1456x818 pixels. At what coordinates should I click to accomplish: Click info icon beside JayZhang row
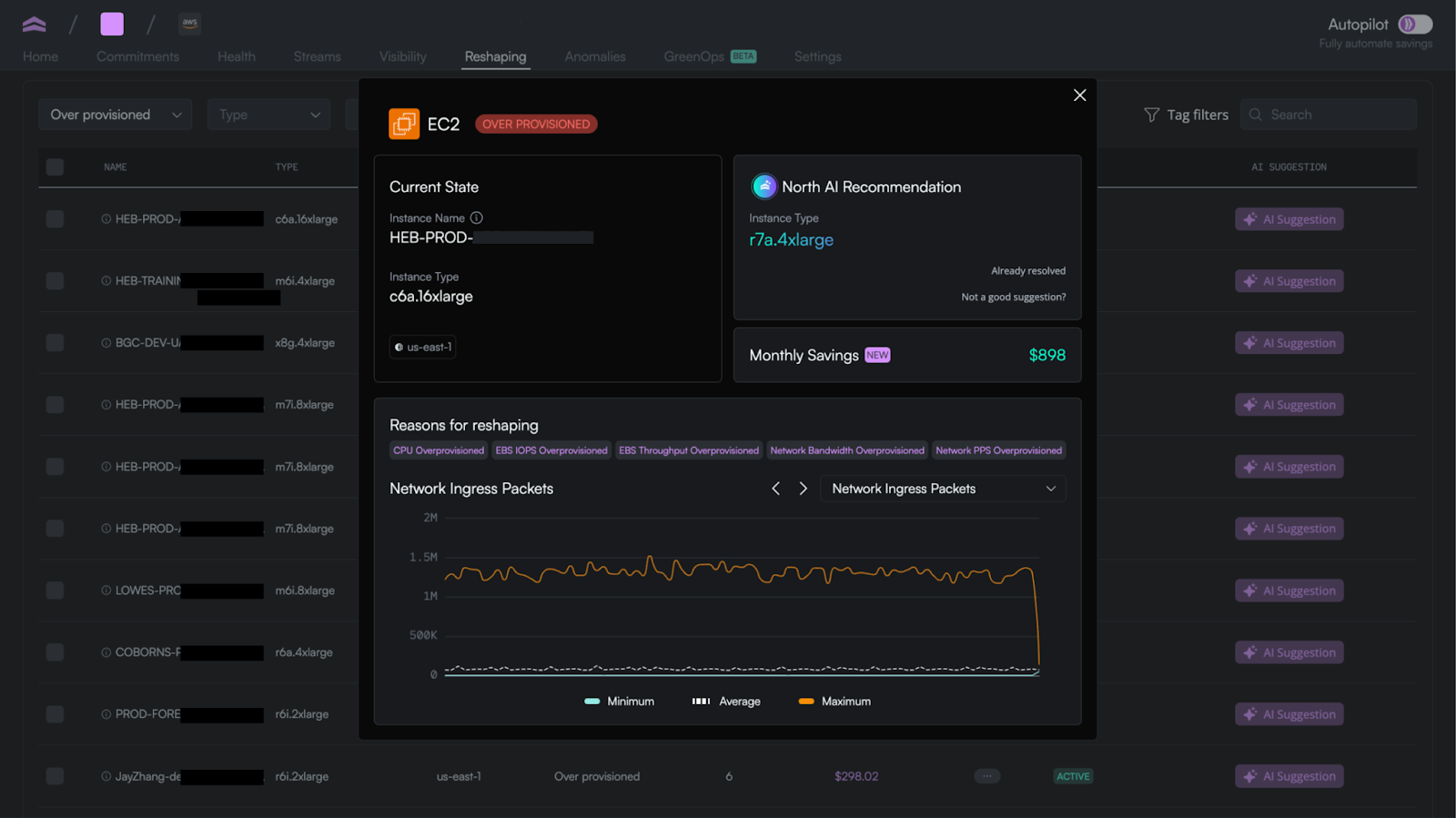106,776
